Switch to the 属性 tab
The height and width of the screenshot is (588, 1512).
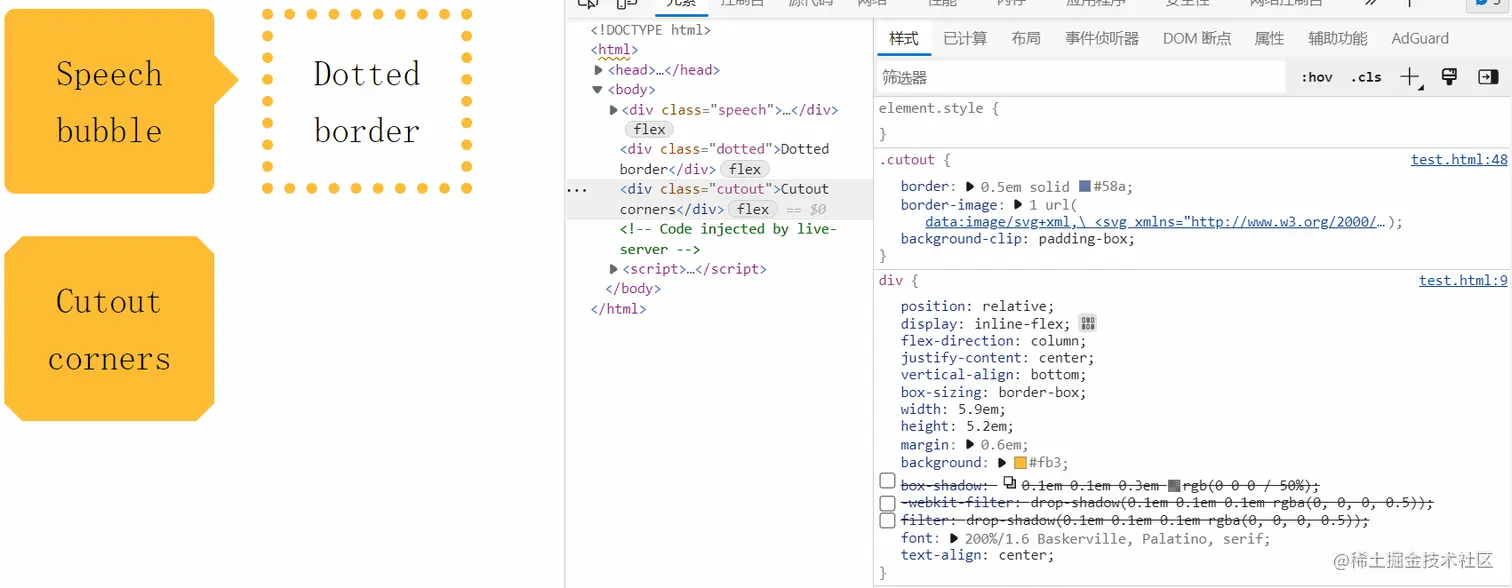[x=1269, y=38]
